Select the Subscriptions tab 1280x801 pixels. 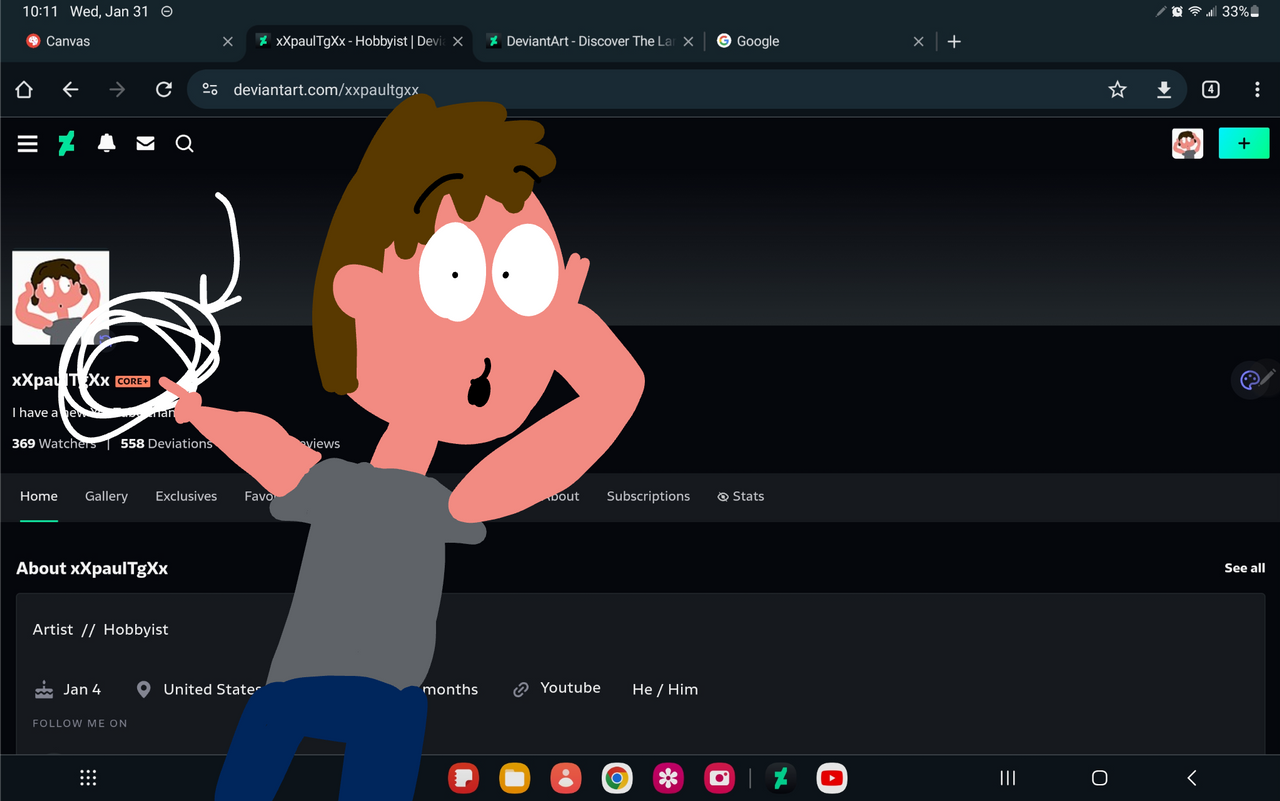pos(648,496)
